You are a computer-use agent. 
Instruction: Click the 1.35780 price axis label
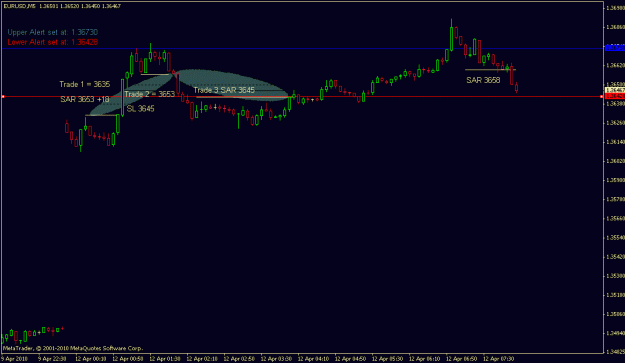[615, 199]
